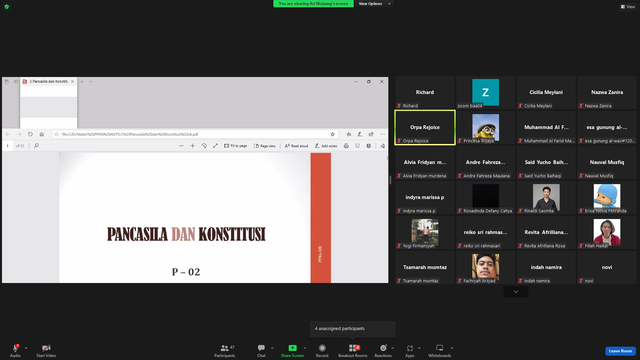Screen dimensions: 640x360
Task: Click the 4 unassigned participants tooltip
Action: (353, 329)
